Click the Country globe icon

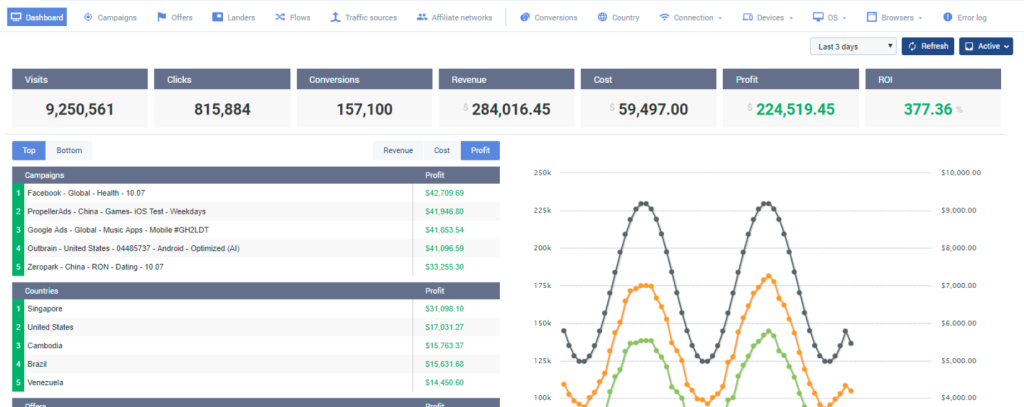(602, 17)
